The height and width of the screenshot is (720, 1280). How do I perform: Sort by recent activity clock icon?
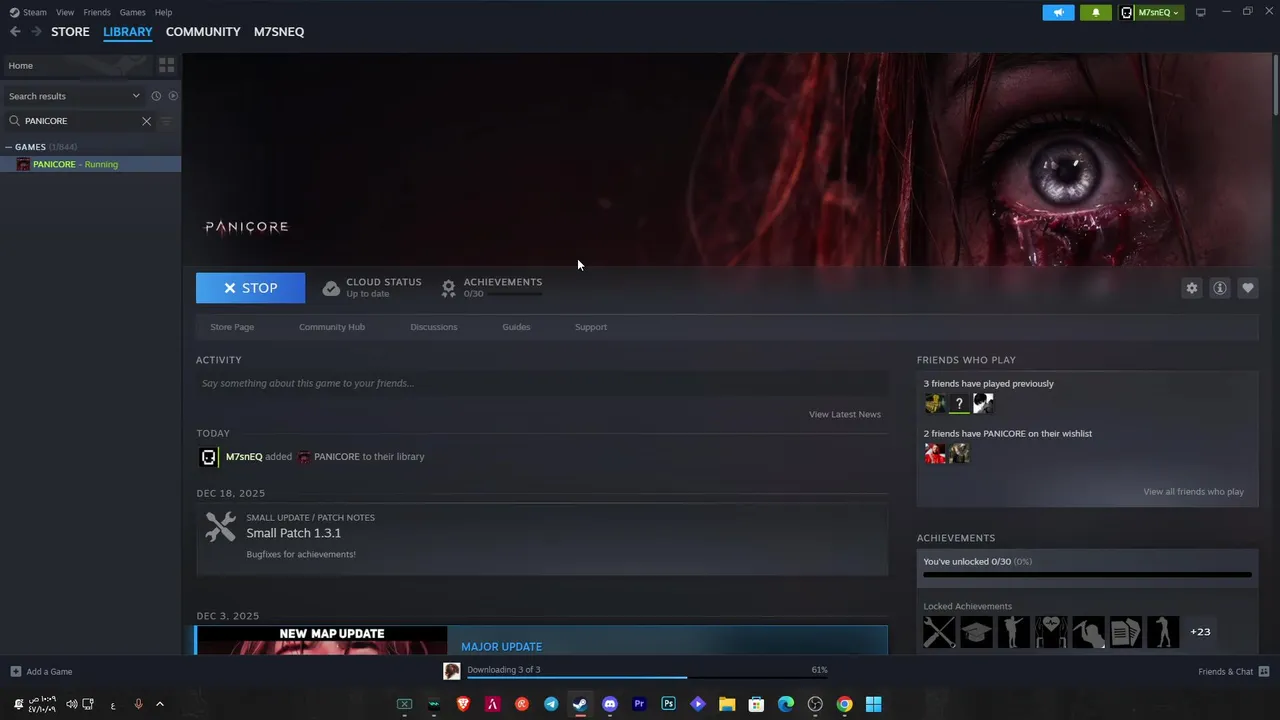156,96
